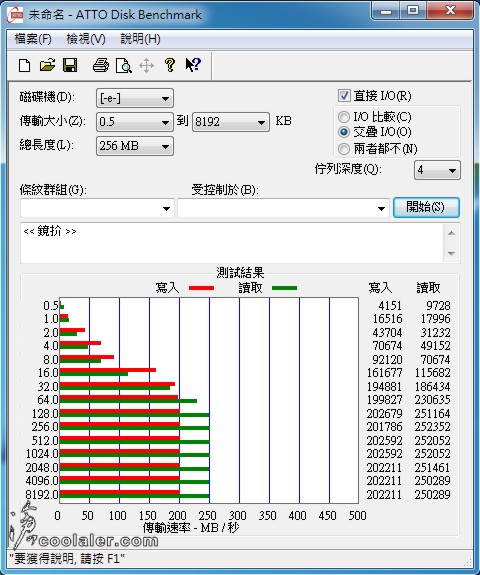Image resolution: width=480 pixels, height=575 pixels.
Task: Click the 開始(S) start button
Action: tap(426, 207)
